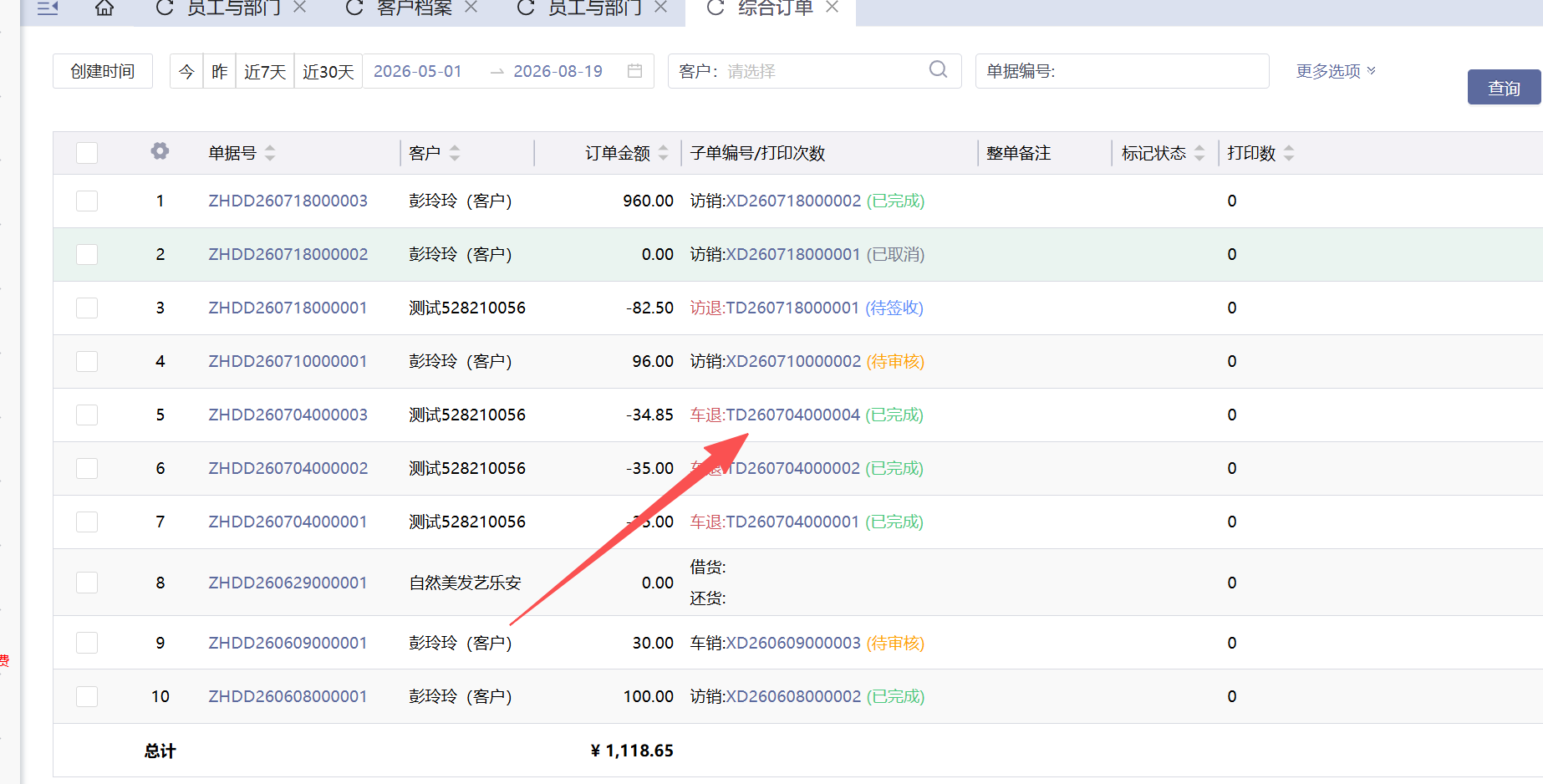Check row 1 ZHDD260718000003
Screen dimensions: 1543x784
[87, 201]
